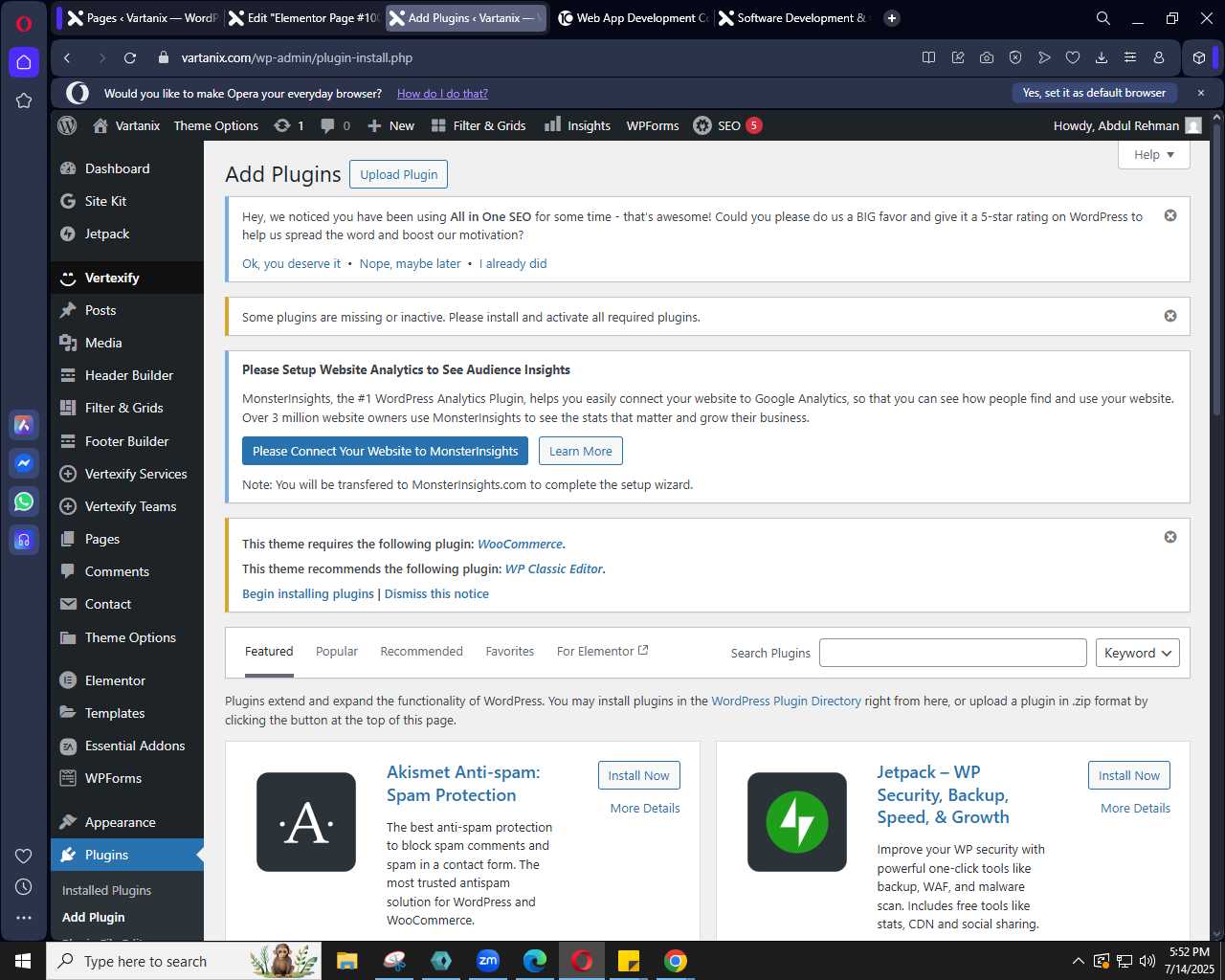
Task: Close the Opera default browser banner
Action: click(x=1201, y=93)
